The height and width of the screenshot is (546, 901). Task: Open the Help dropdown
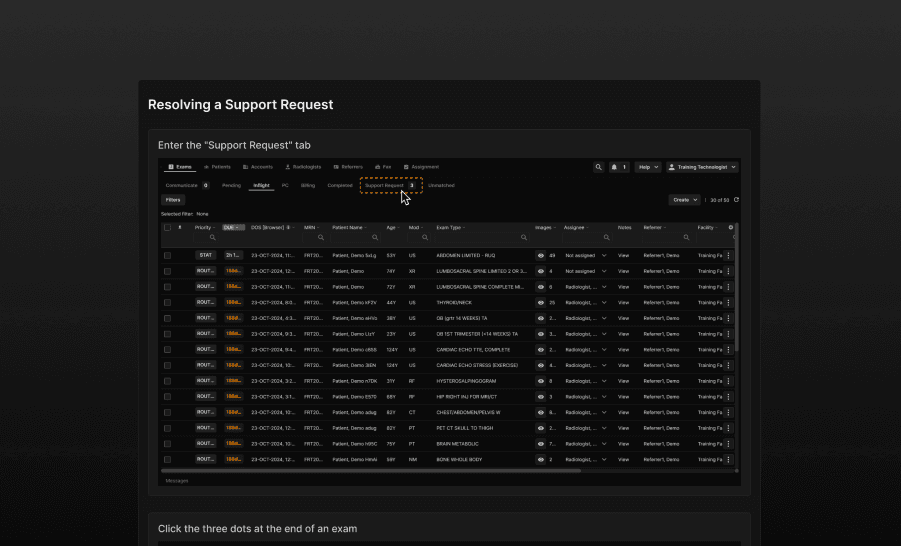point(648,167)
